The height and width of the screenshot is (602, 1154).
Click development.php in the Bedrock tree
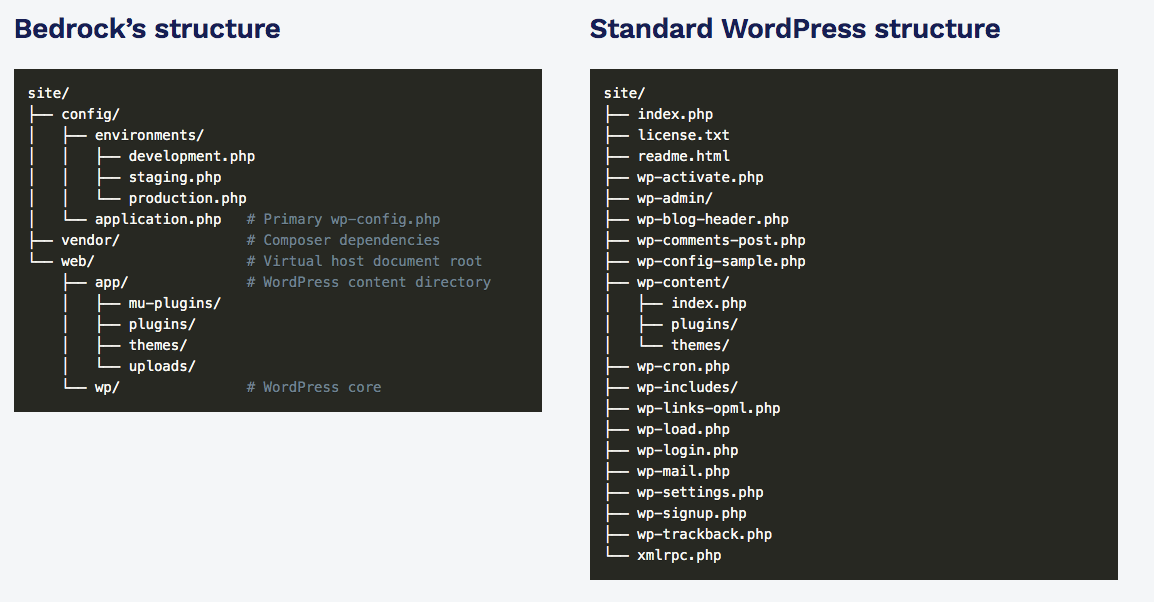coord(192,156)
